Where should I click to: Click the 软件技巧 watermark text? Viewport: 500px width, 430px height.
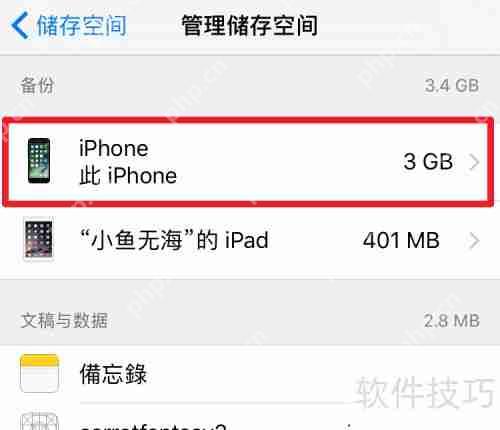pos(425,393)
